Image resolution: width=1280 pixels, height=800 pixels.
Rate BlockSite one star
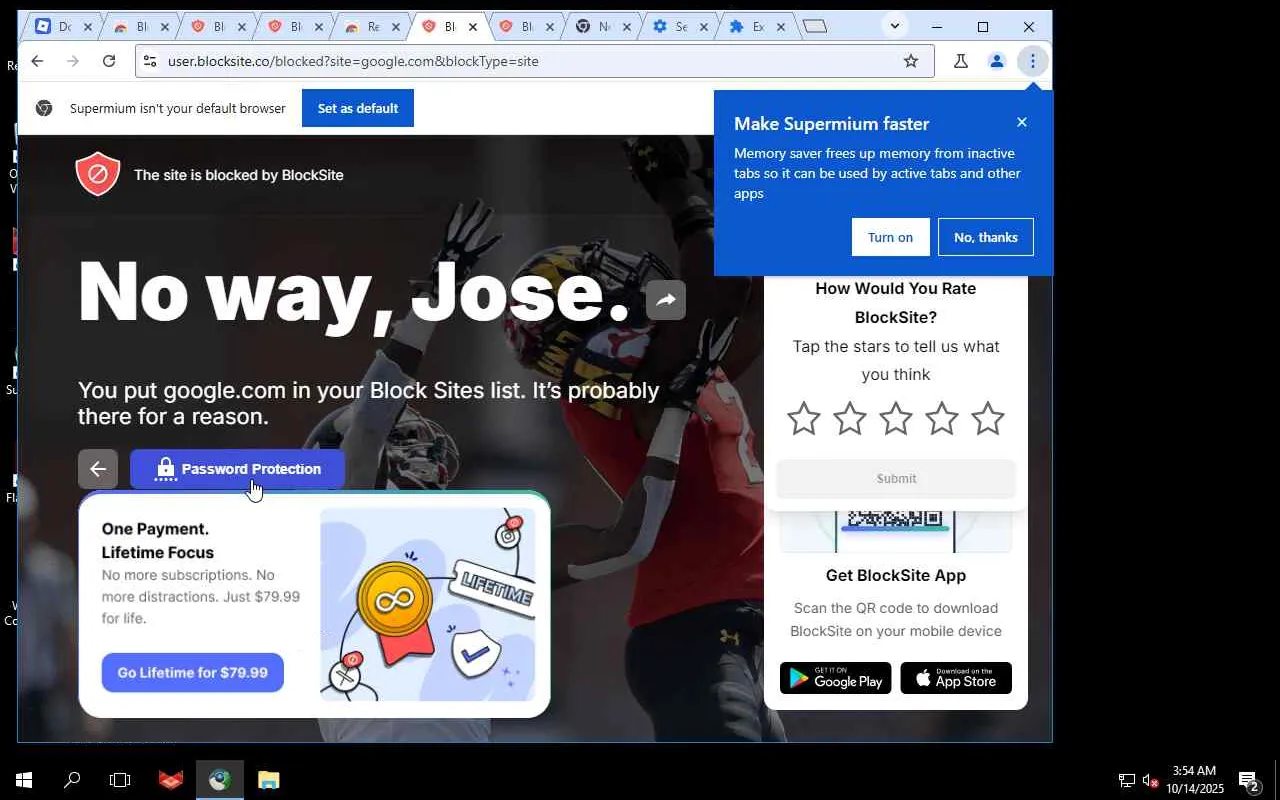click(804, 419)
